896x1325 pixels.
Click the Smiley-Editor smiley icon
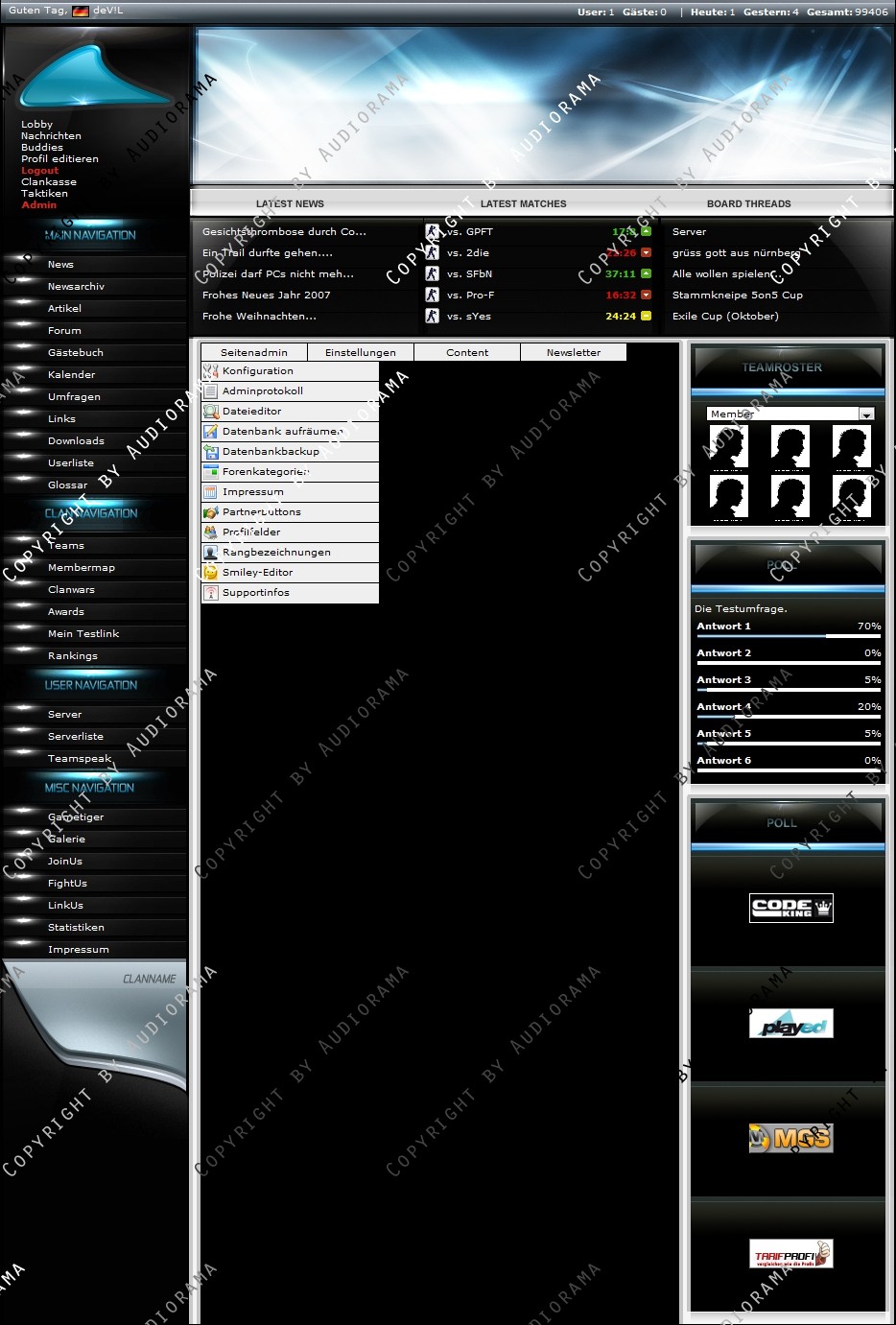click(210, 573)
